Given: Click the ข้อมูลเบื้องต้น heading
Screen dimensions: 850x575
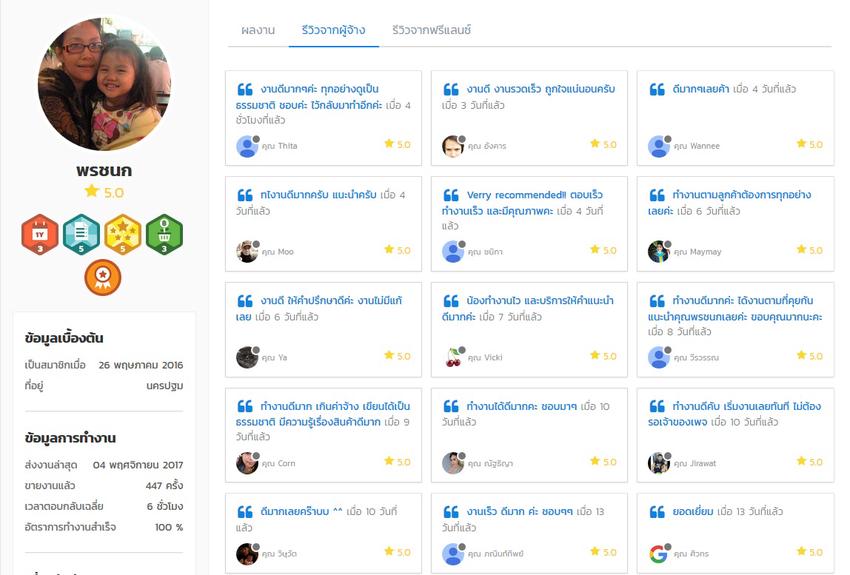Looking at the screenshot, I should pyautogui.click(x=64, y=338).
